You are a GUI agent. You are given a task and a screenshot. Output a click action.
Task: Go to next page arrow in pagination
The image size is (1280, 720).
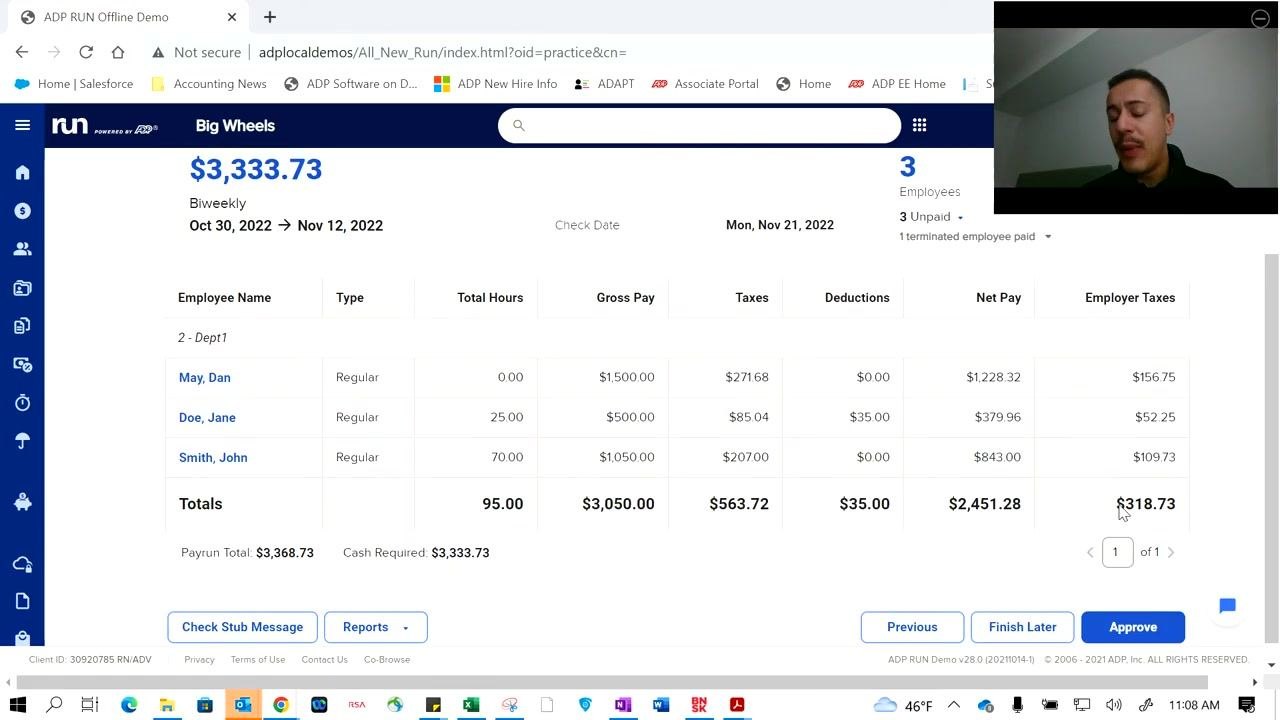[1171, 552]
